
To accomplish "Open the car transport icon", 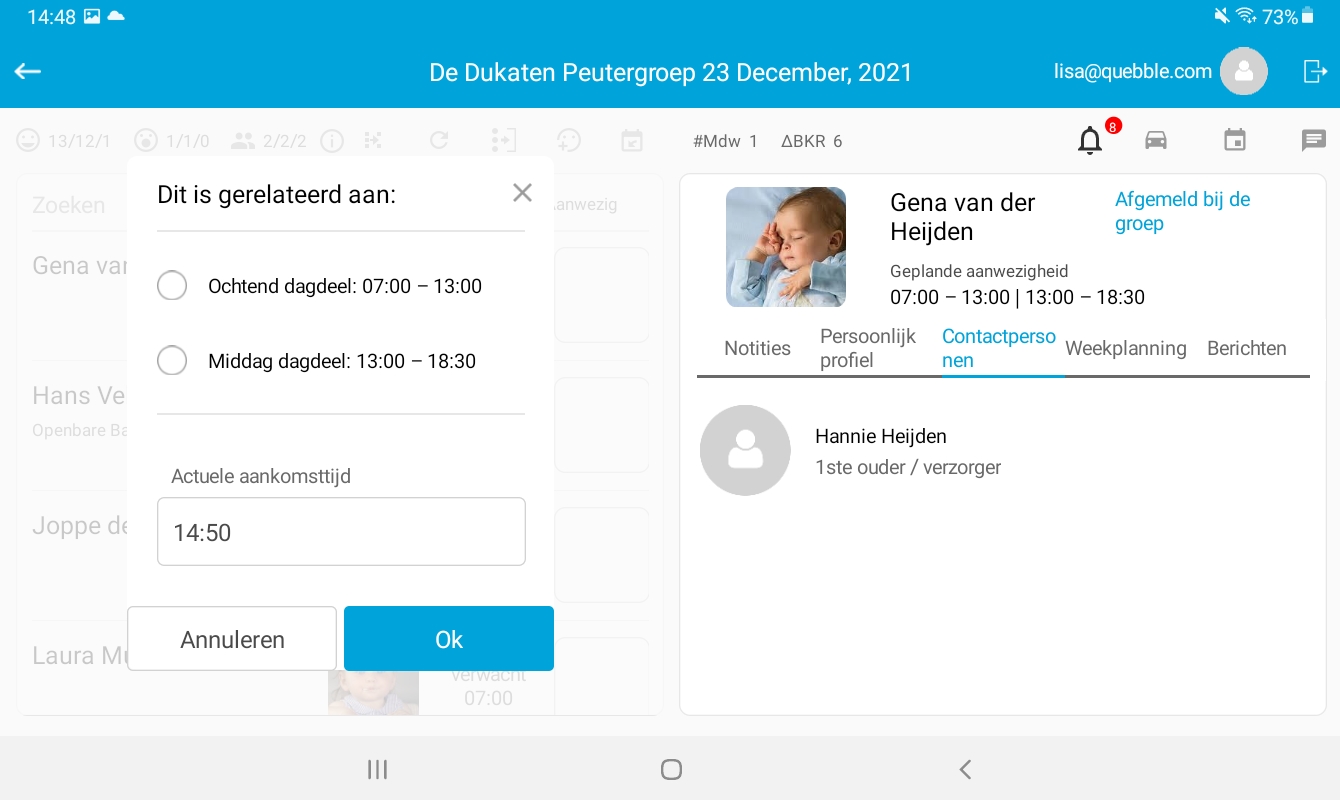I will point(1156,140).
